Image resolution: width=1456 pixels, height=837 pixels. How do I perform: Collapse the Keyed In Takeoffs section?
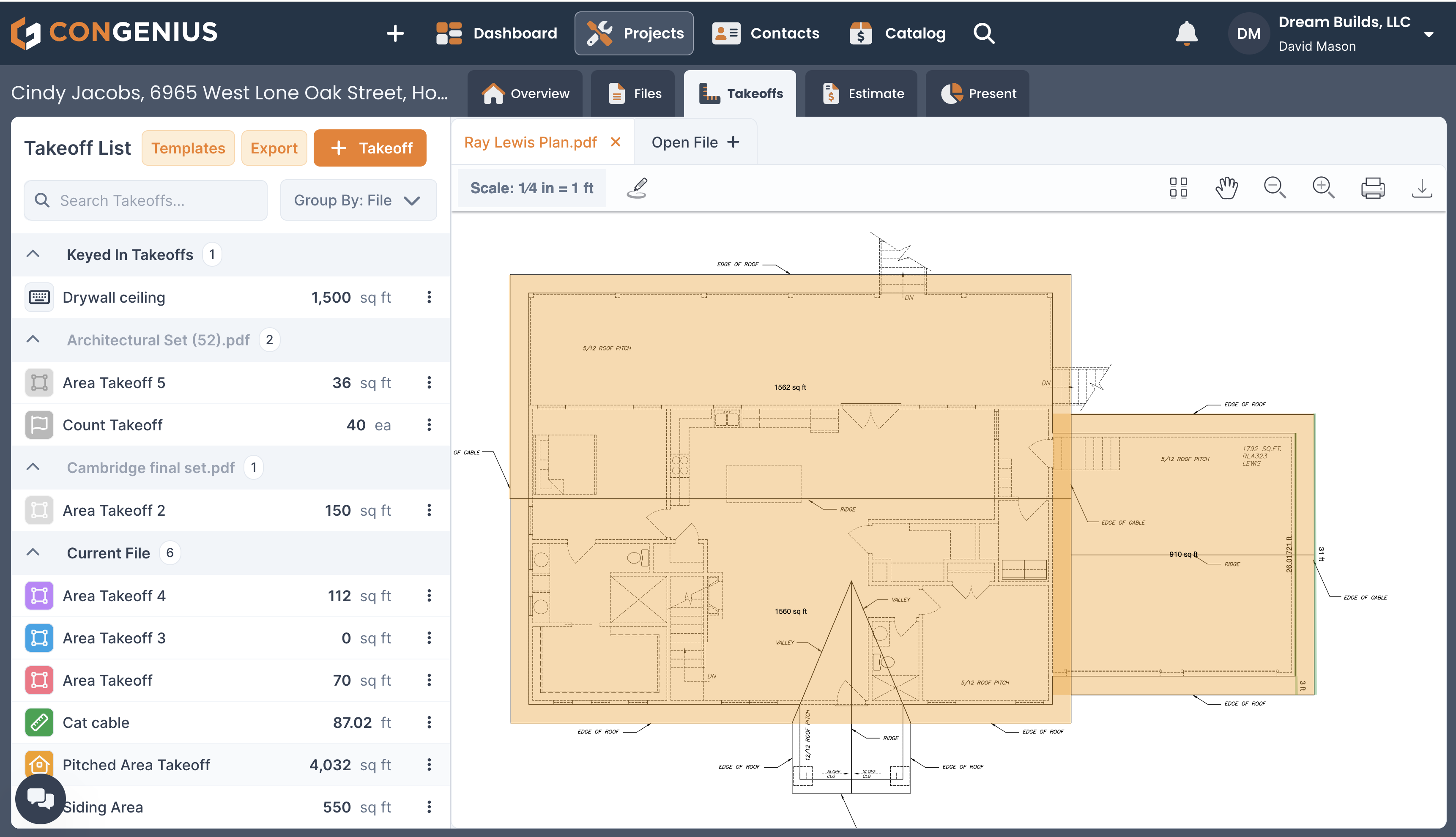click(33, 254)
